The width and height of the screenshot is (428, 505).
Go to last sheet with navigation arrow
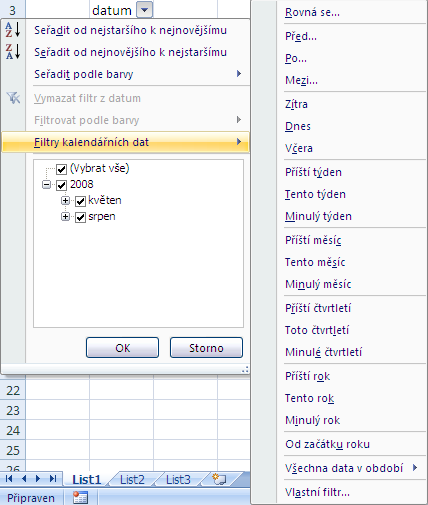tap(53, 479)
